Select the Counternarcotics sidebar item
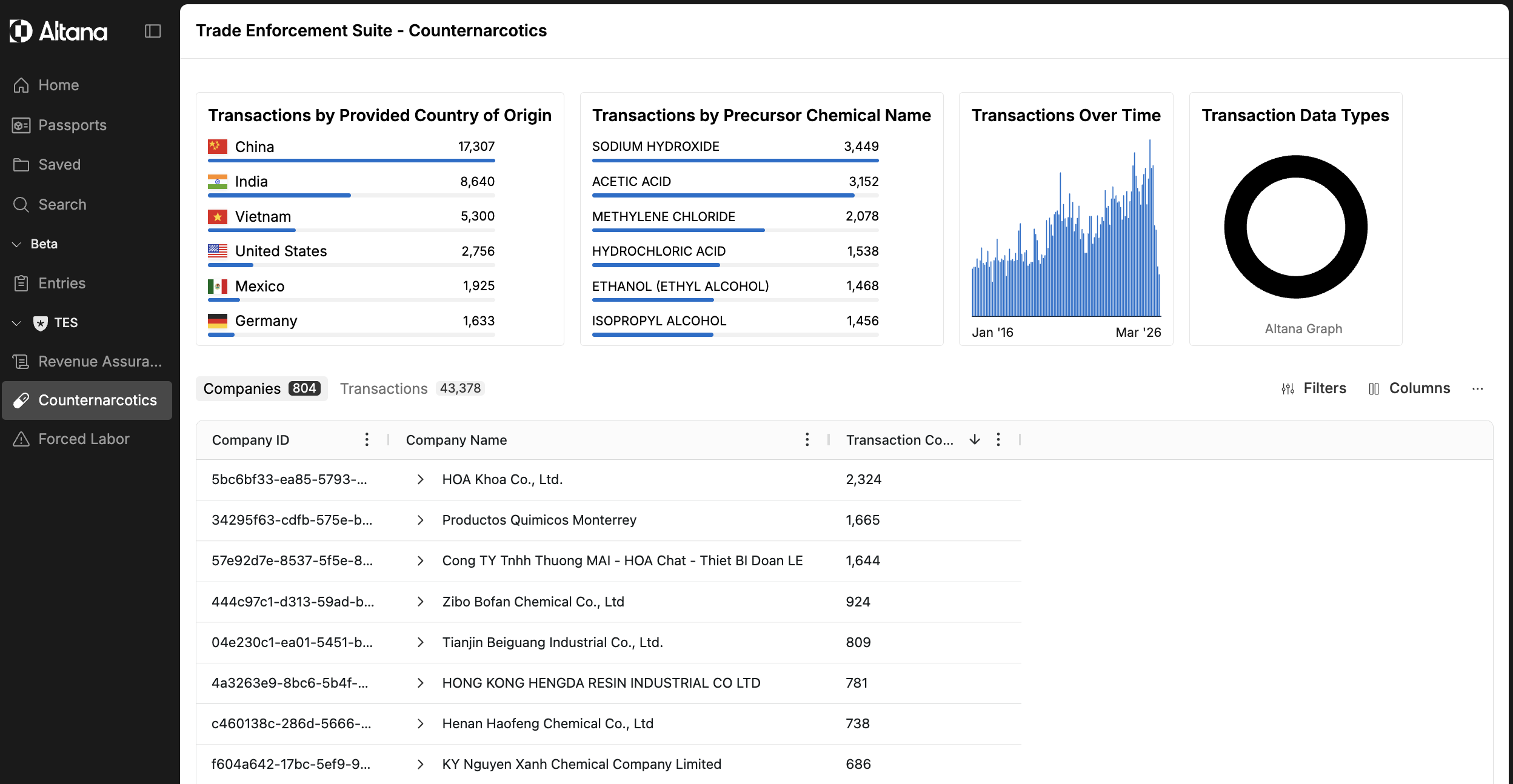 pyautogui.click(x=87, y=400)
